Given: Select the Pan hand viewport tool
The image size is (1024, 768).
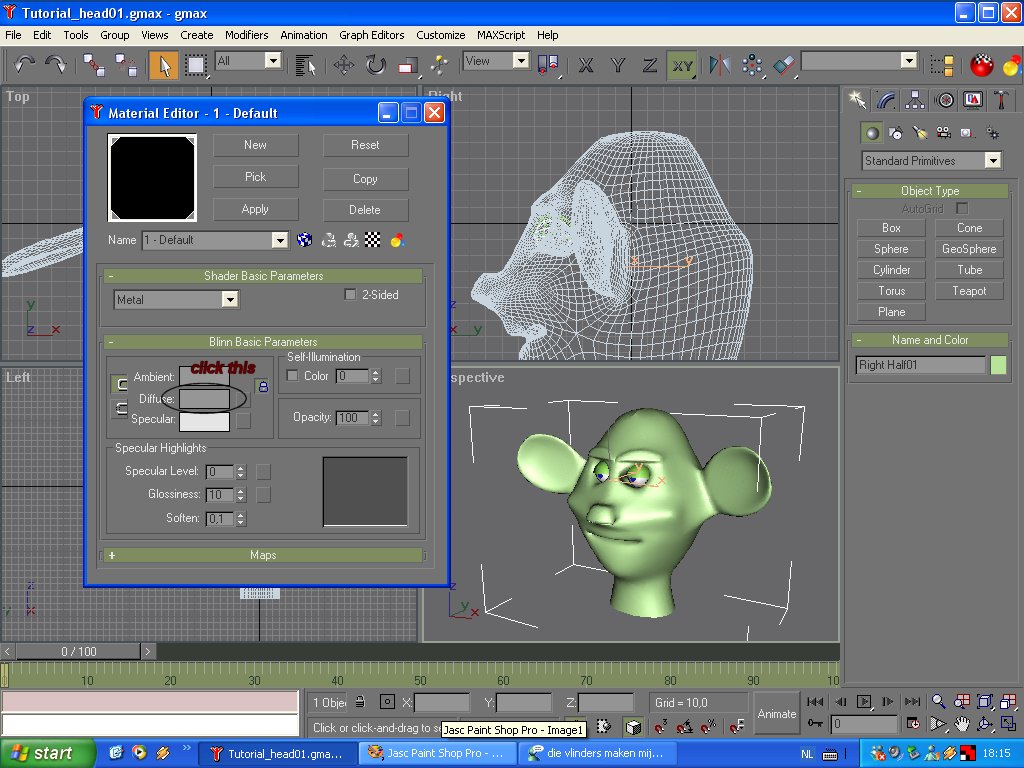Looking at the screenshot, I should (961, 723).
